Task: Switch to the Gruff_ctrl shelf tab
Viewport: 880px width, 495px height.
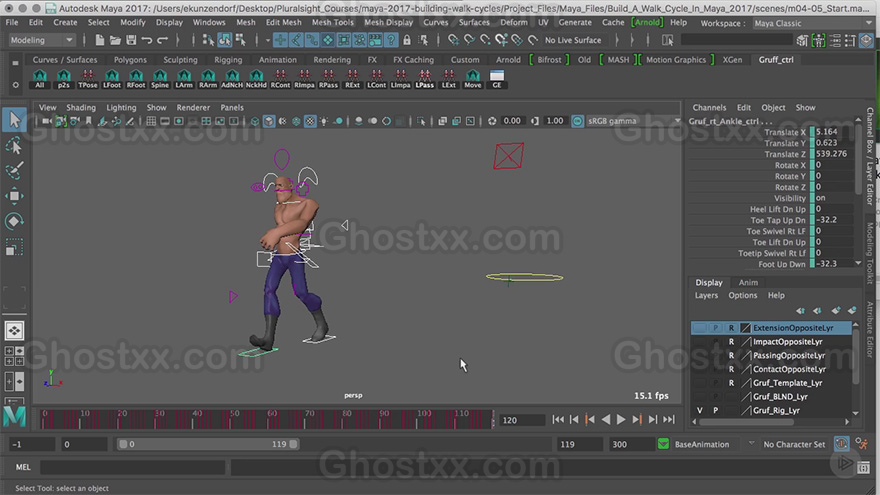Action: click(x=776, y=59)
